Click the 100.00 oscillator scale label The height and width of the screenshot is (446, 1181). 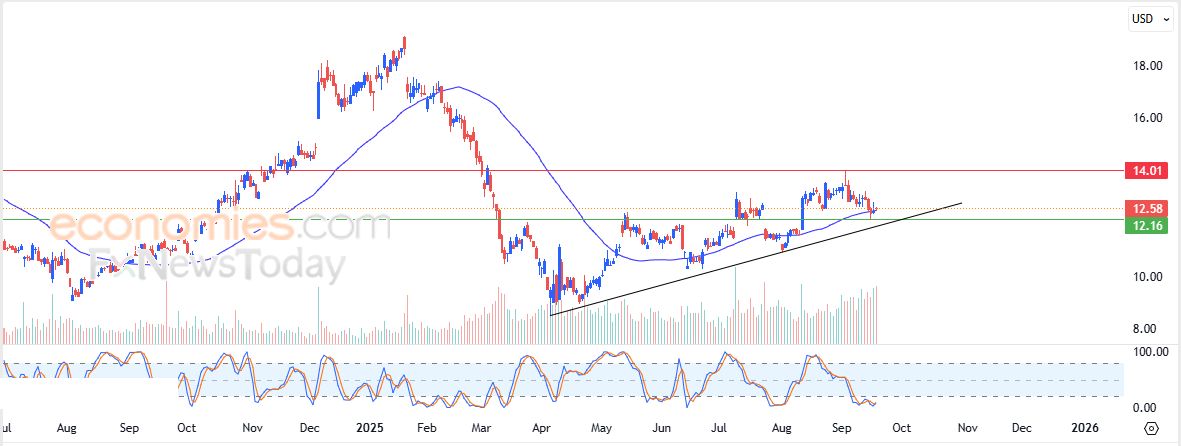coord(1142,352)
